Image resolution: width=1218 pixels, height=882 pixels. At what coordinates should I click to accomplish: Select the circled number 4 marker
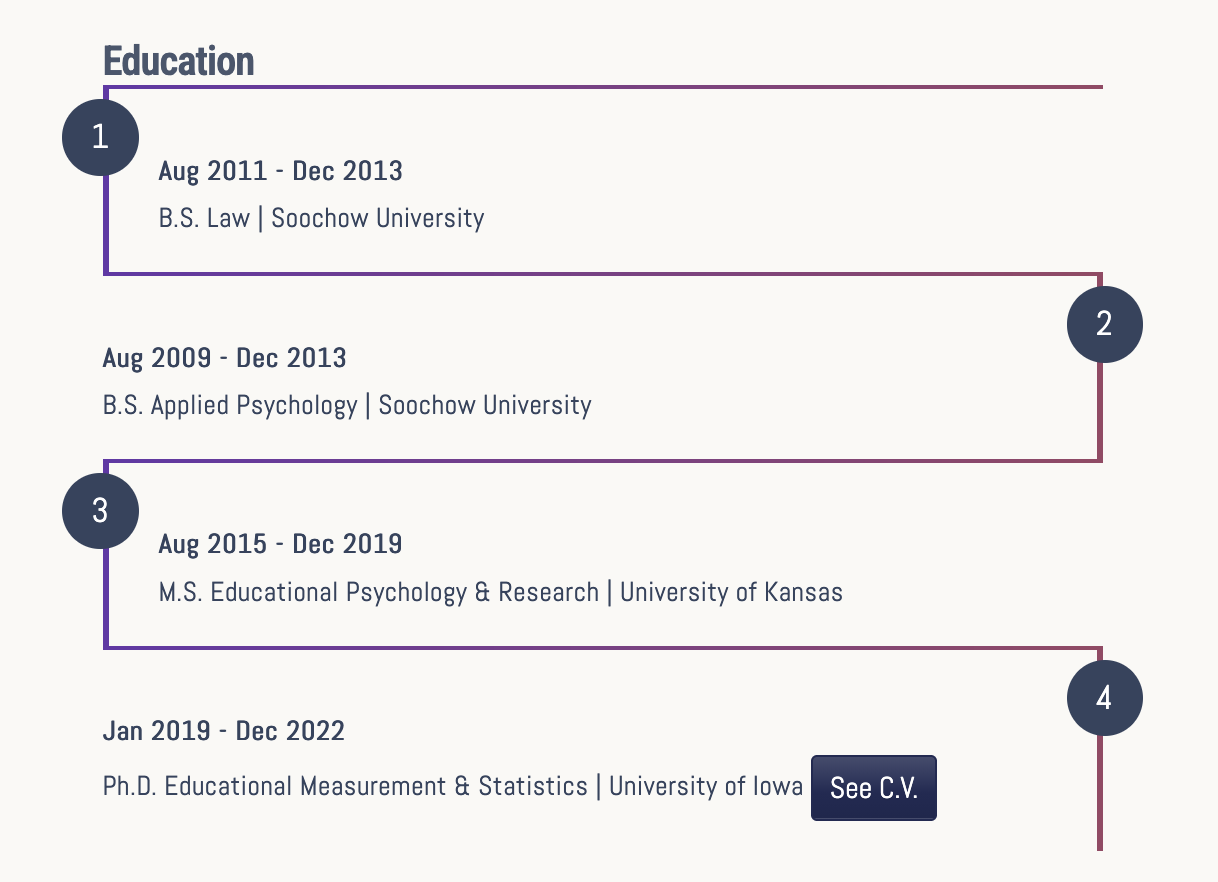coord(1104,698)
